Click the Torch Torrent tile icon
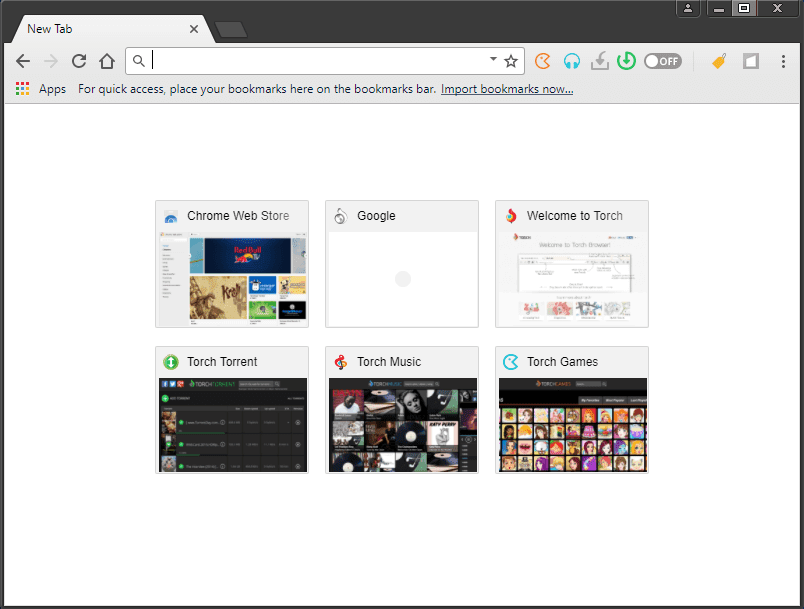Viewport: 804px width, 609px height. coord(171,362)
